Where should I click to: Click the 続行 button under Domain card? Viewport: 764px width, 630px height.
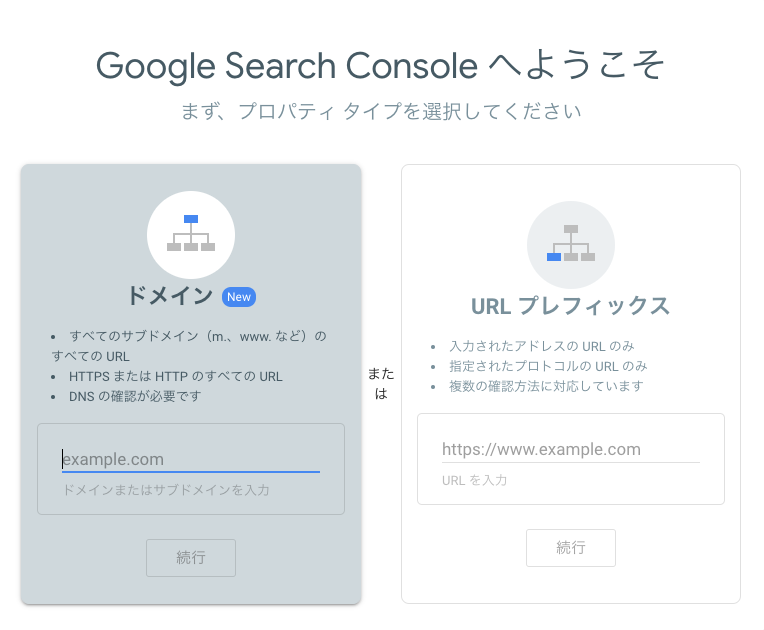191,557
